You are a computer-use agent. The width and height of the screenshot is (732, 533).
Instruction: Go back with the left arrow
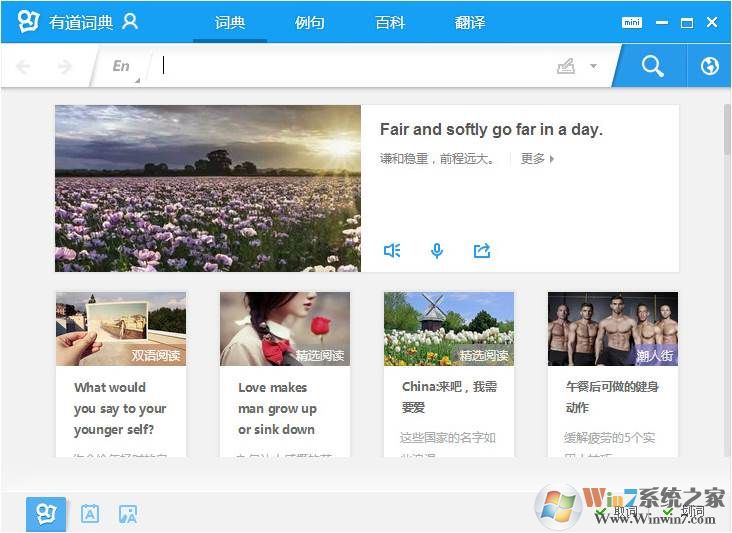23,66
